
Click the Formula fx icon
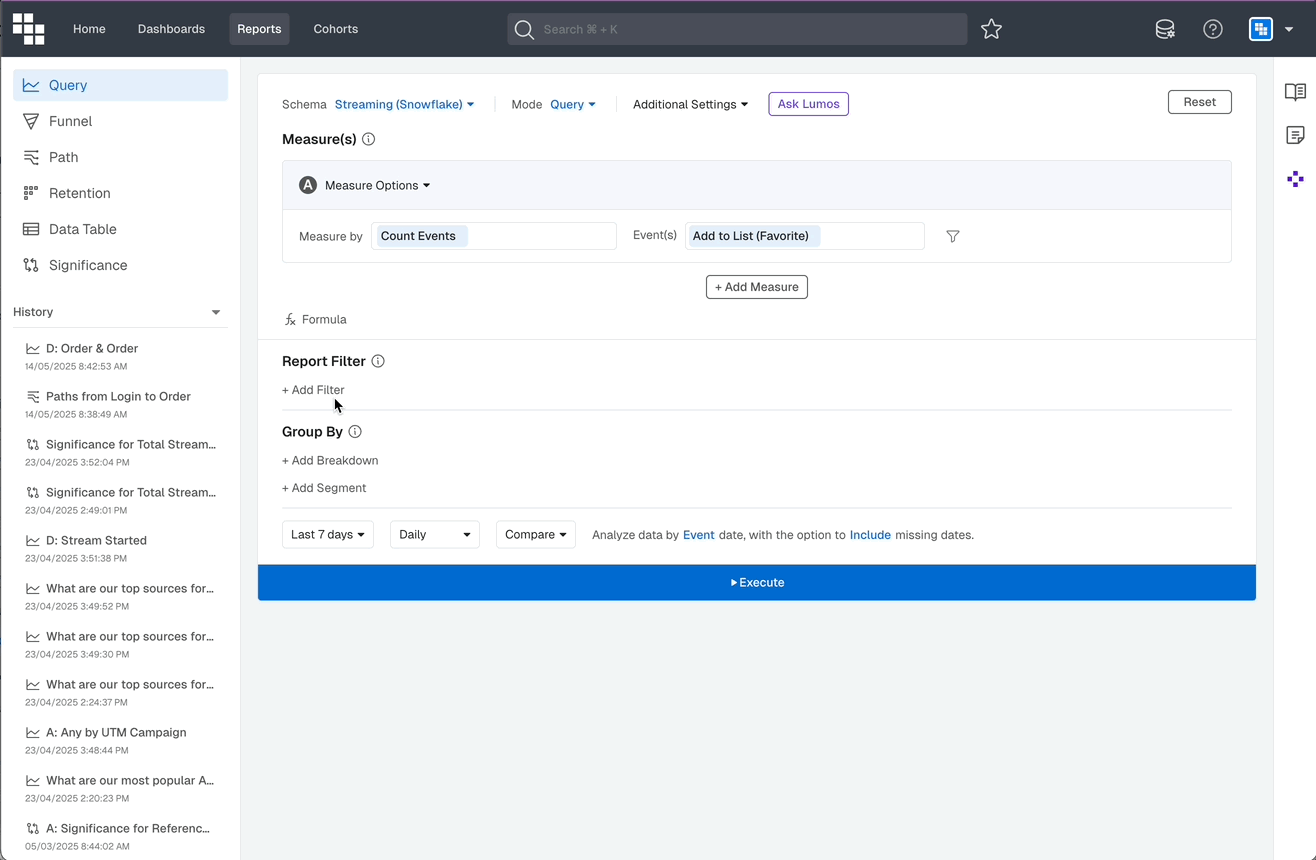click(x=290, y=319)
